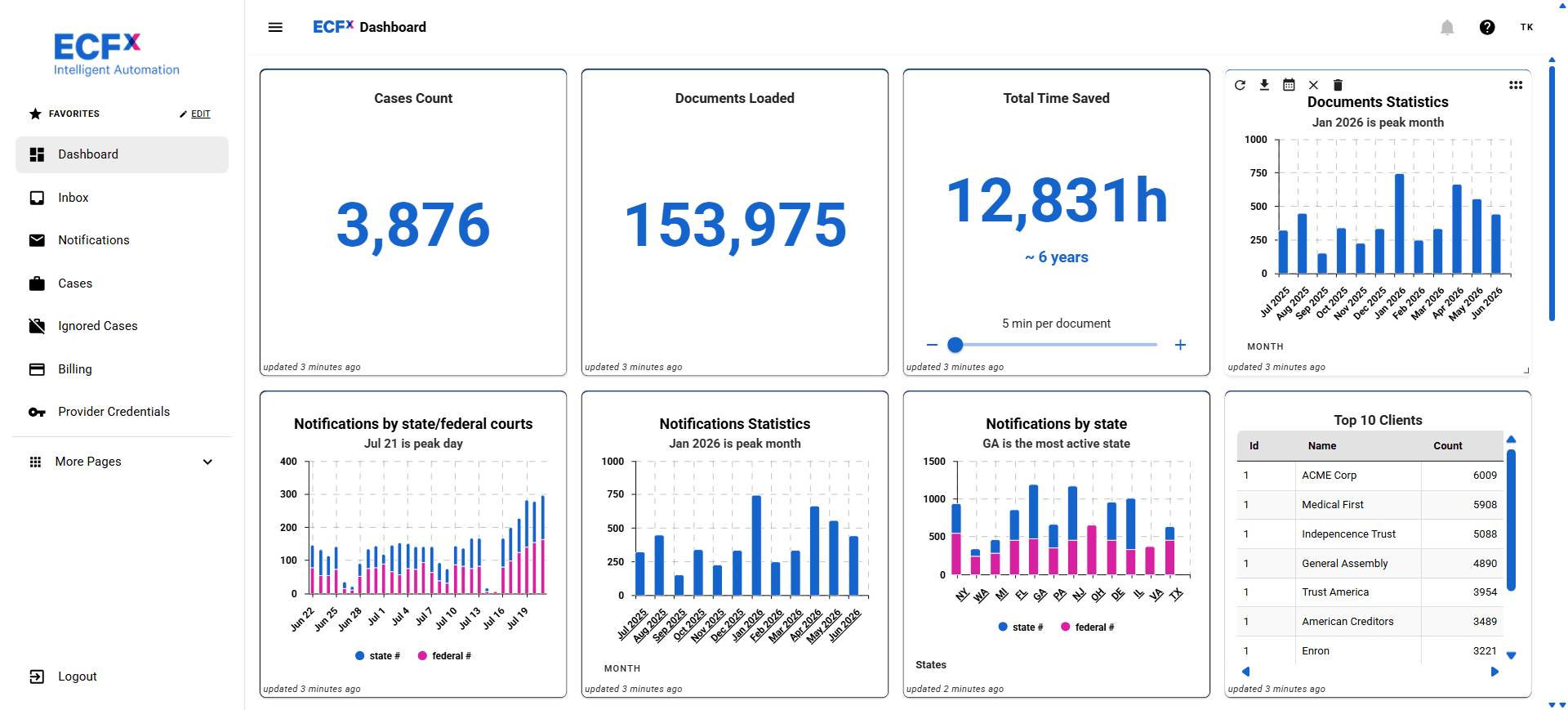This screenshot has height=710, width=1568.
Task: Click the ECFX header logo
Action: click(333, 27)
